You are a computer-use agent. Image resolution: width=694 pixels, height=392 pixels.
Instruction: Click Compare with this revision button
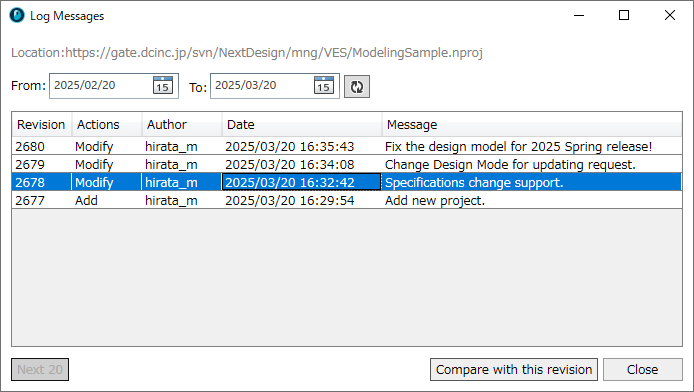514,369
